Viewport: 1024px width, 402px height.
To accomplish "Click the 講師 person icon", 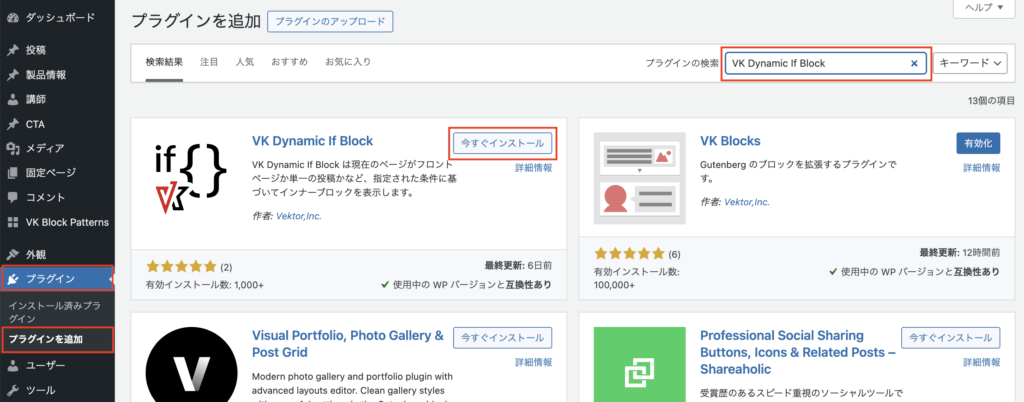I will coord(12,100).
